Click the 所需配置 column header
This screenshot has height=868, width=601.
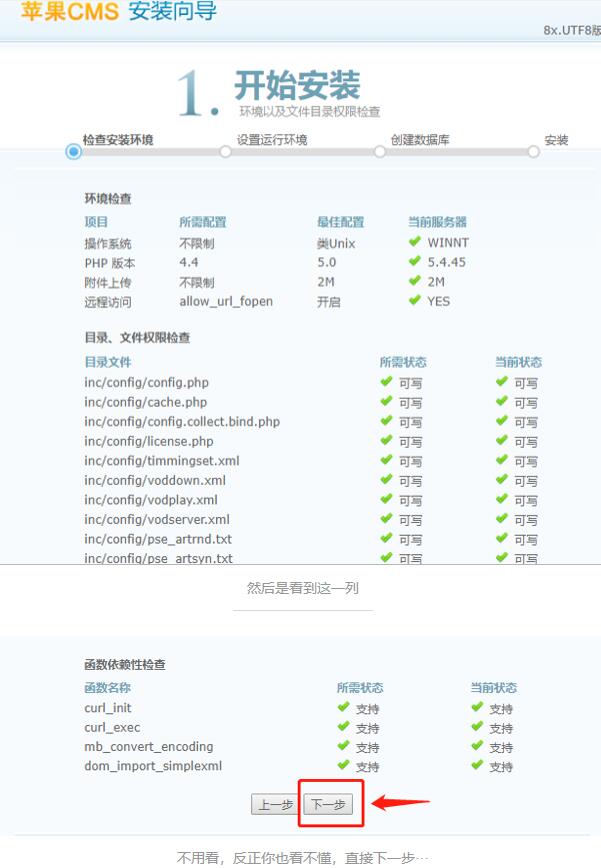coord(203,222)
